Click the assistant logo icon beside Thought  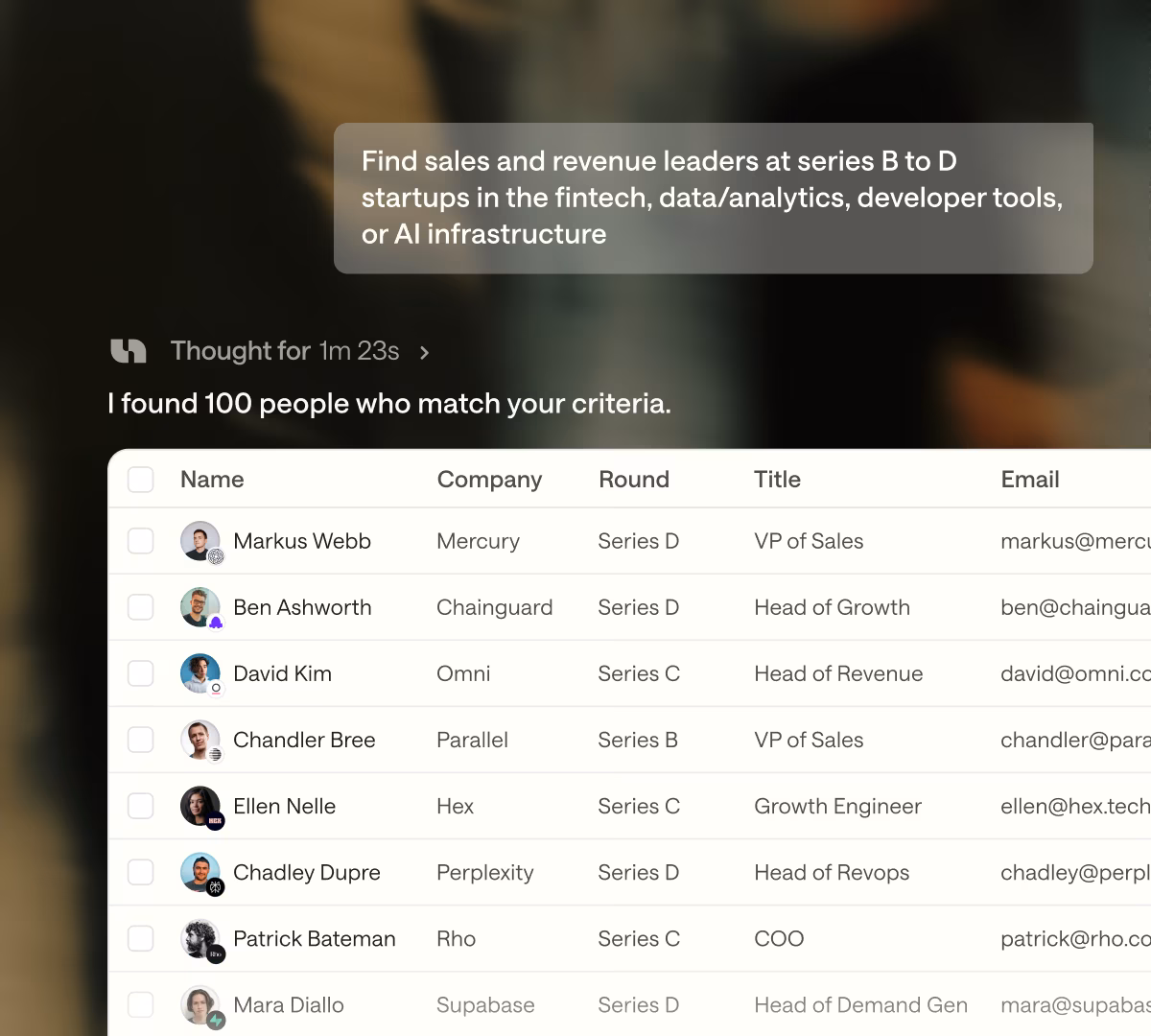click(129, 351)
